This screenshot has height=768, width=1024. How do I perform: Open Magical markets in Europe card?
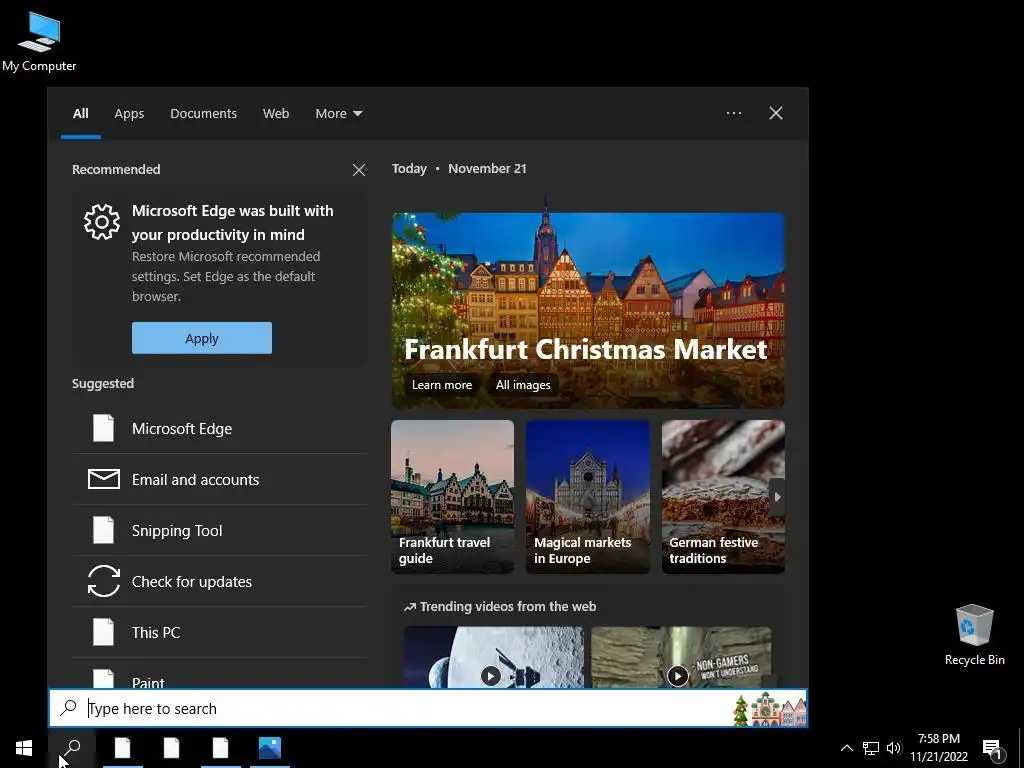tap(588, 497)
